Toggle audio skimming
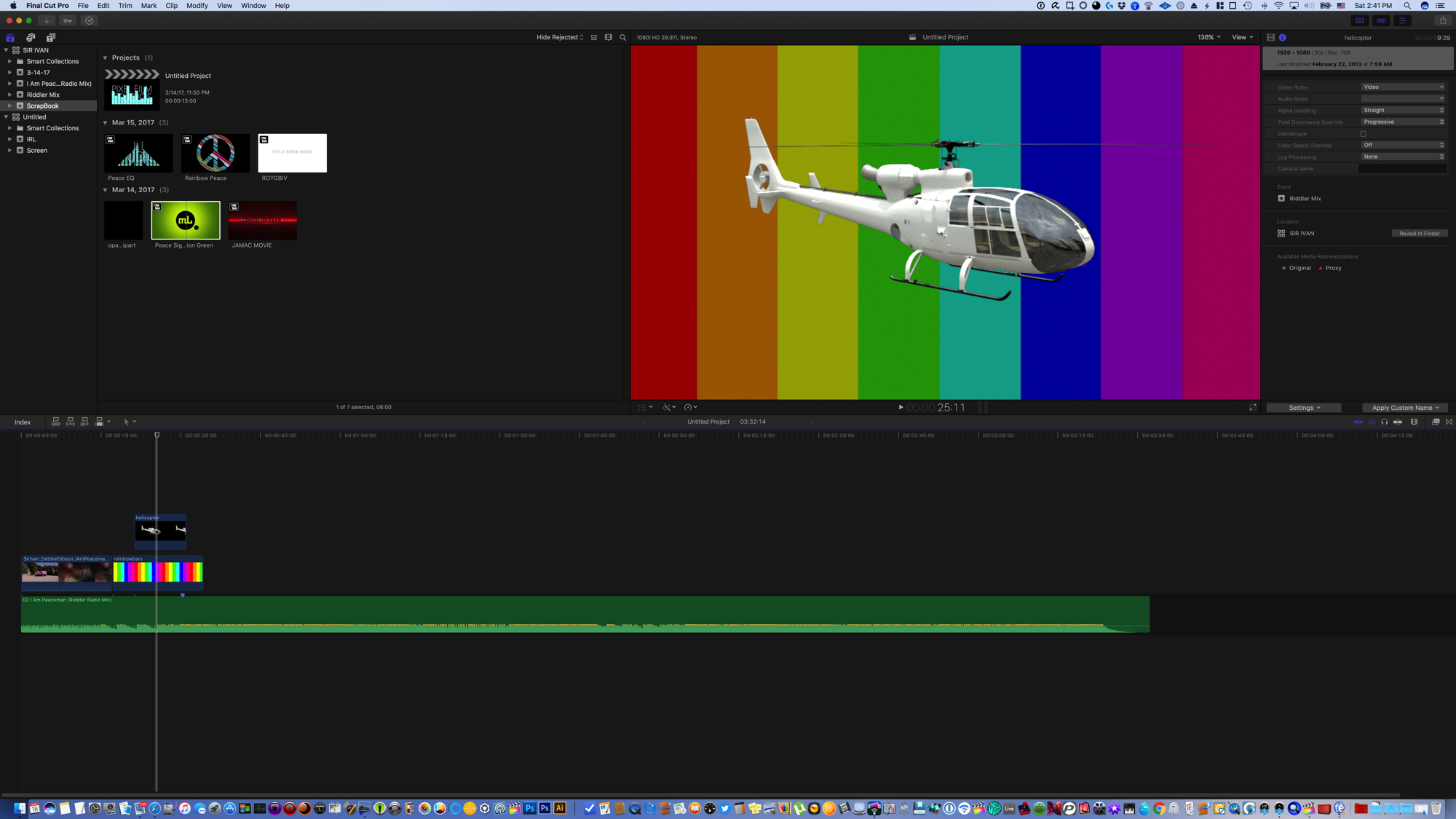 click(1372, 422)
